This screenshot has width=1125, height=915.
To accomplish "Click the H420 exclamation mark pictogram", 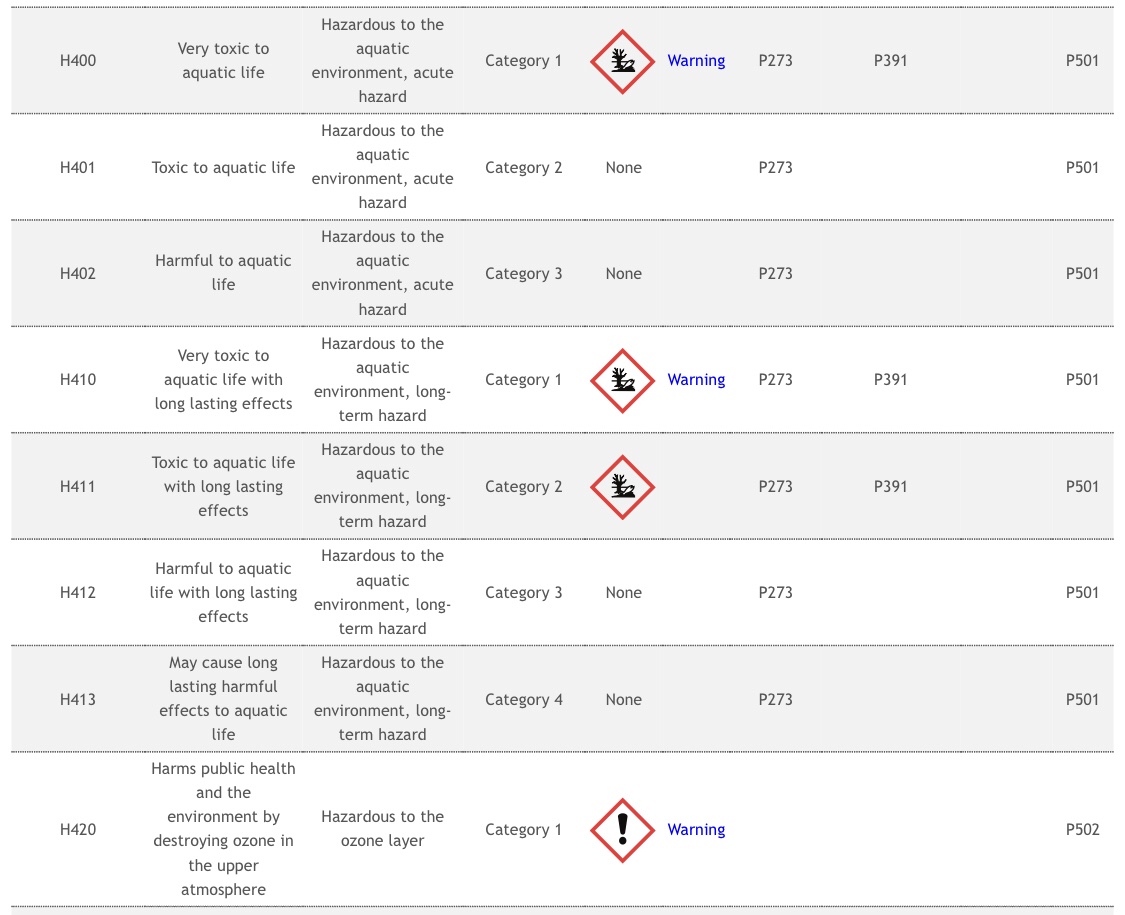I will [622, 830].
